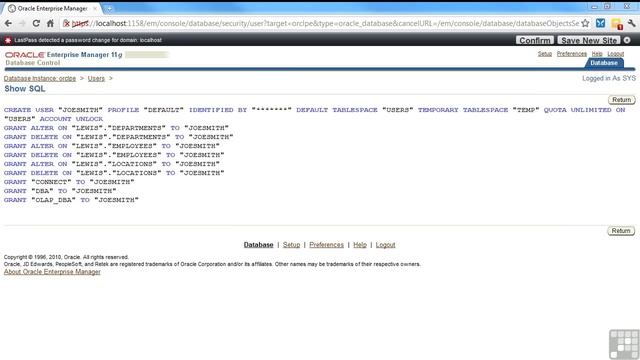Open the browser wrench settings menu
Viewport: 640px width, 360px height.
pos(631,23)
